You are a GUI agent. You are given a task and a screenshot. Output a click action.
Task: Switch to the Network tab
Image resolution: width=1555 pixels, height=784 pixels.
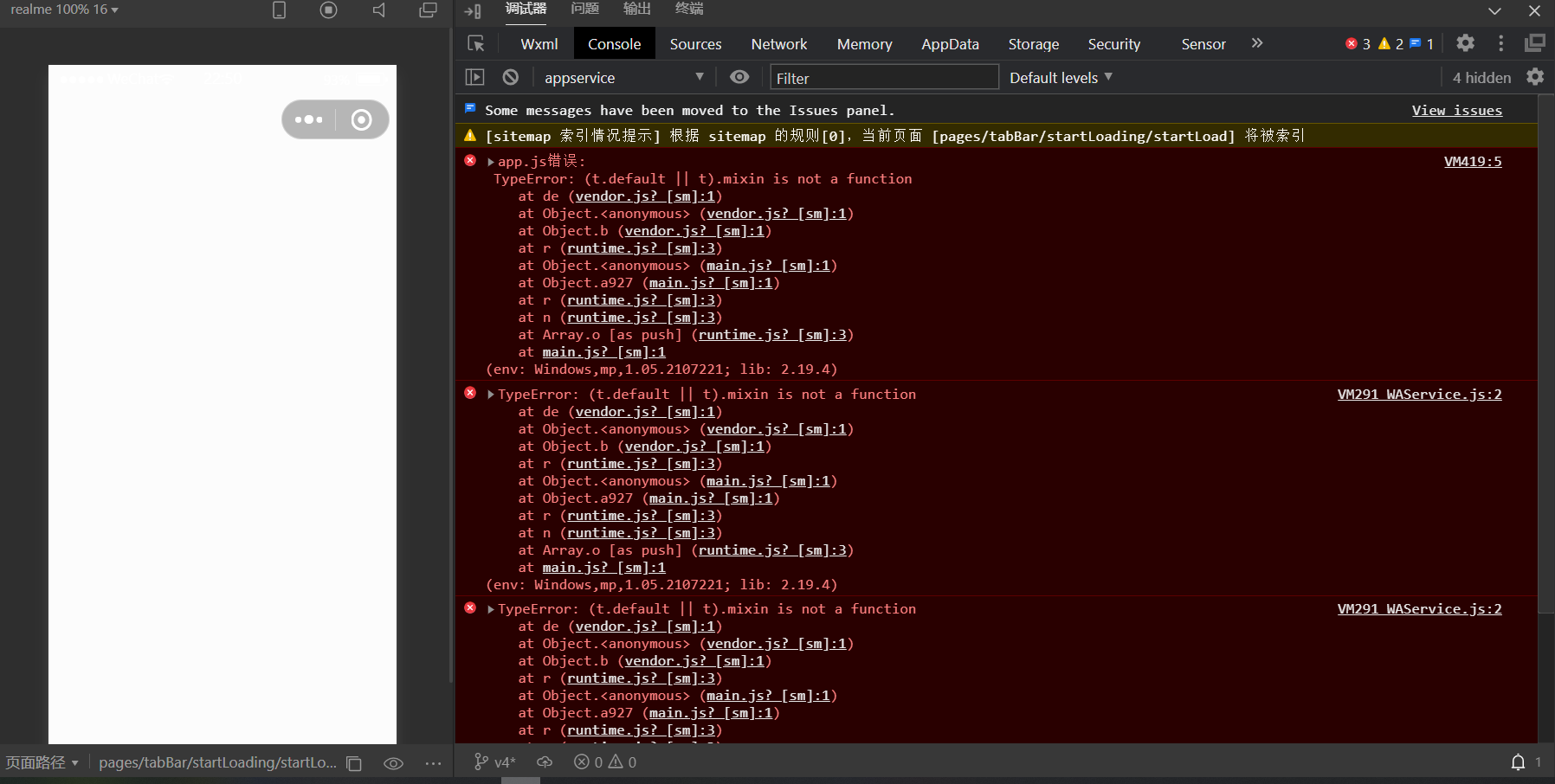778,44
